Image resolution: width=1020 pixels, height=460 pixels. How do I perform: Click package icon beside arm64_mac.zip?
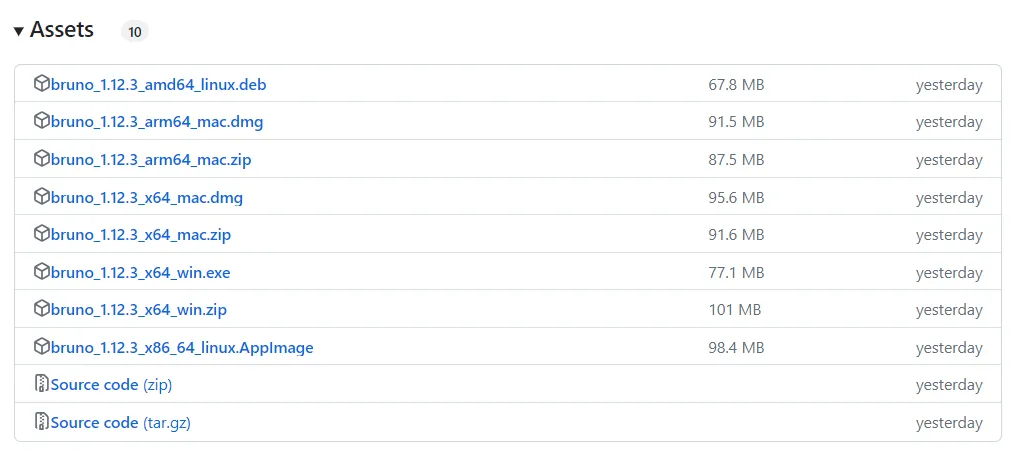click(42, 158)
